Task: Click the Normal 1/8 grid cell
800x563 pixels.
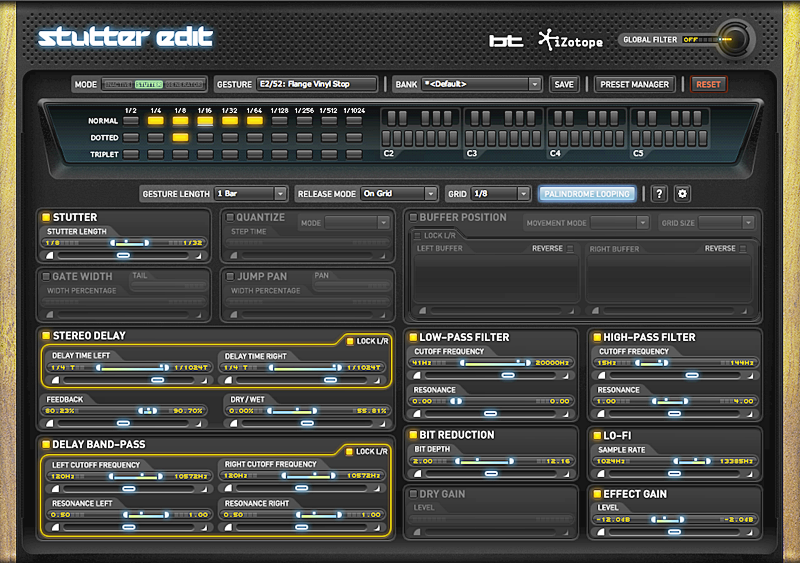Action: point(180,121)
